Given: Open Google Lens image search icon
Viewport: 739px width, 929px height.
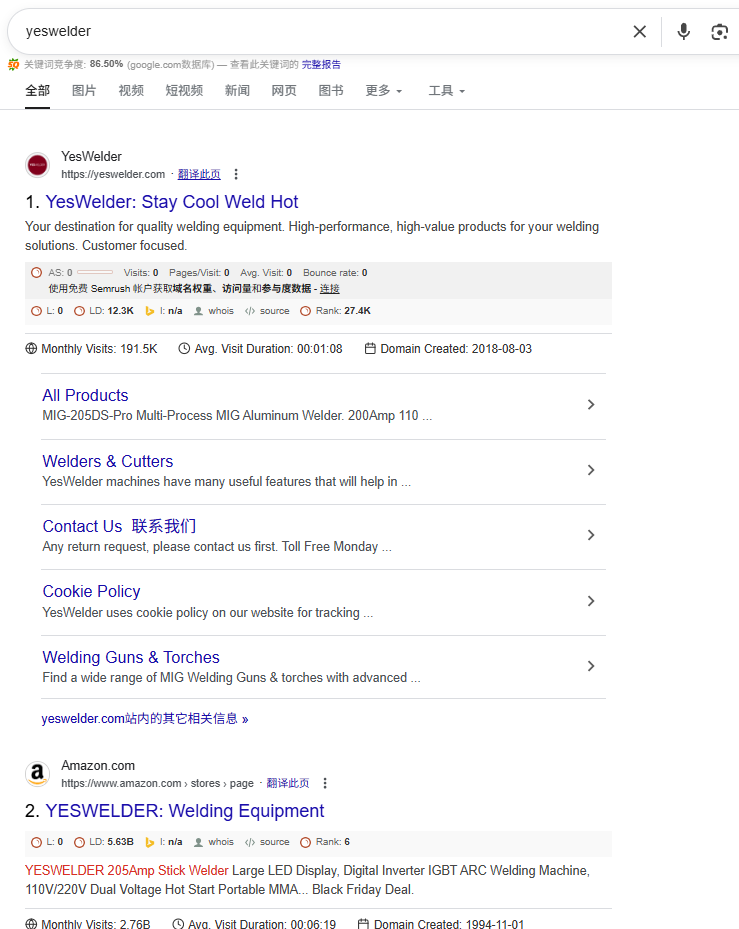Looking at the screenshot, I should pyautogui.click(x=719, y=32).
